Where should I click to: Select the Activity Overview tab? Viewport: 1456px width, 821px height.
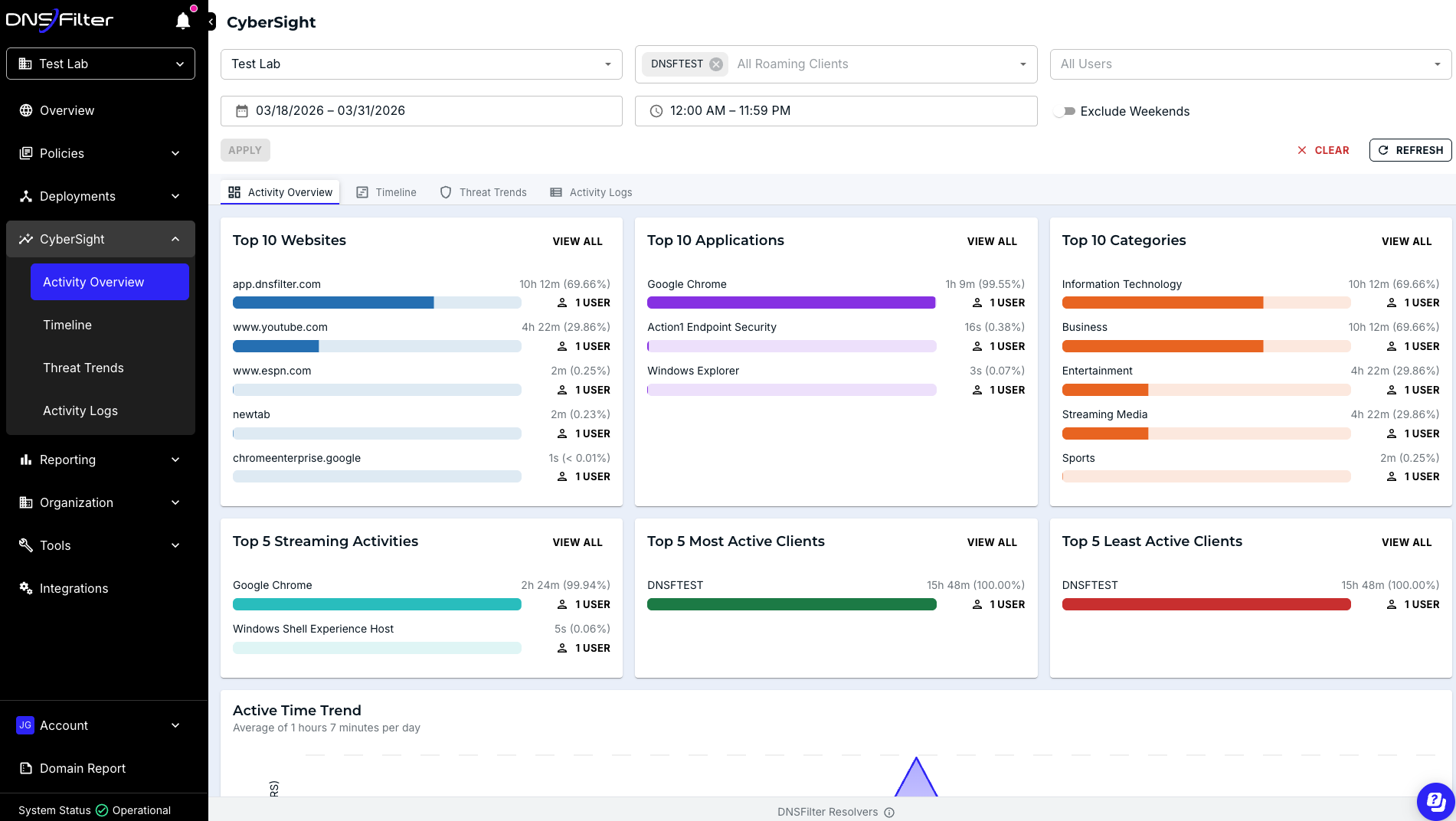[280, 192]
